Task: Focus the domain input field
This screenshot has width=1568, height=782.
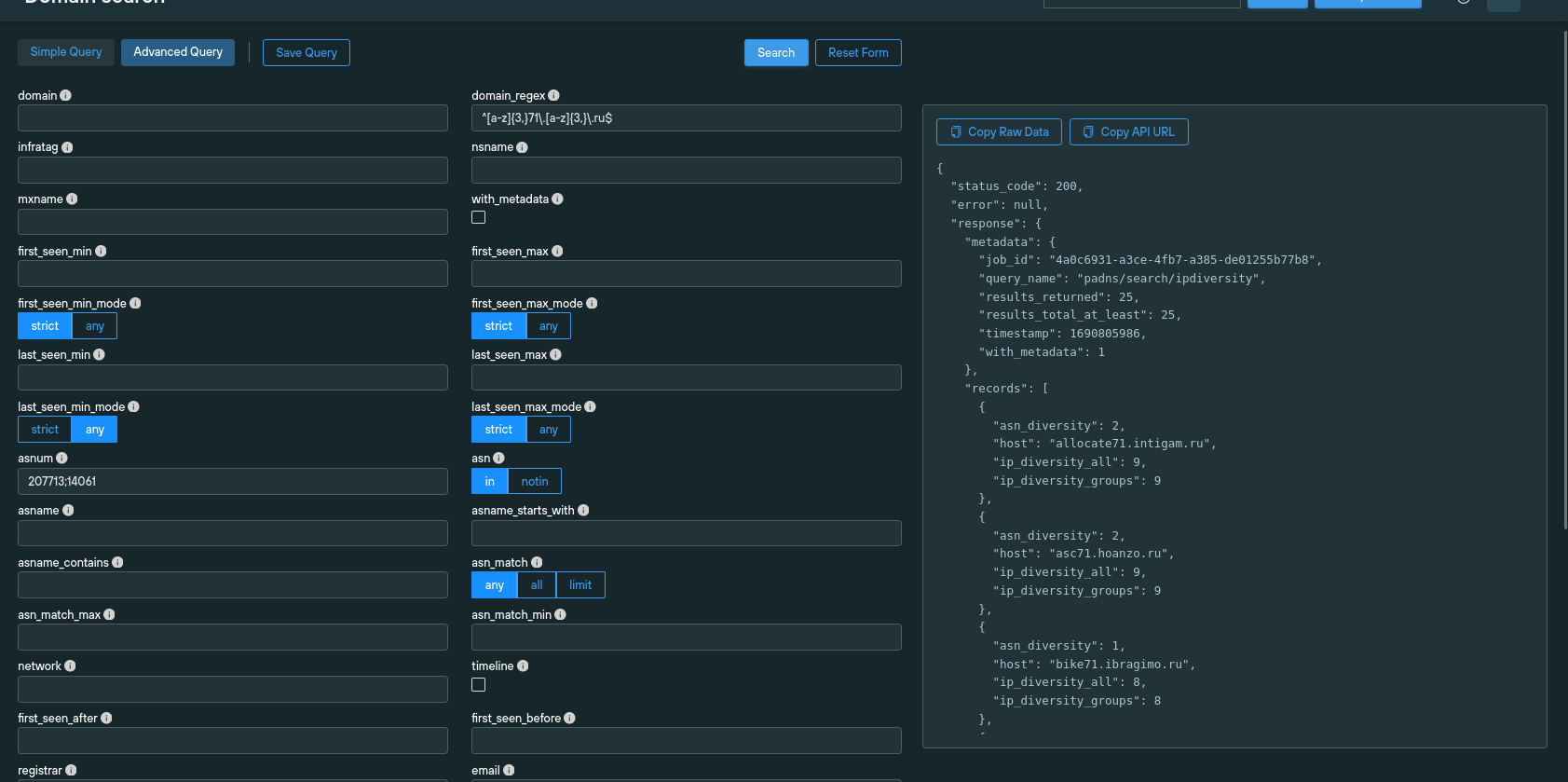Action: (x=233, y=117)
